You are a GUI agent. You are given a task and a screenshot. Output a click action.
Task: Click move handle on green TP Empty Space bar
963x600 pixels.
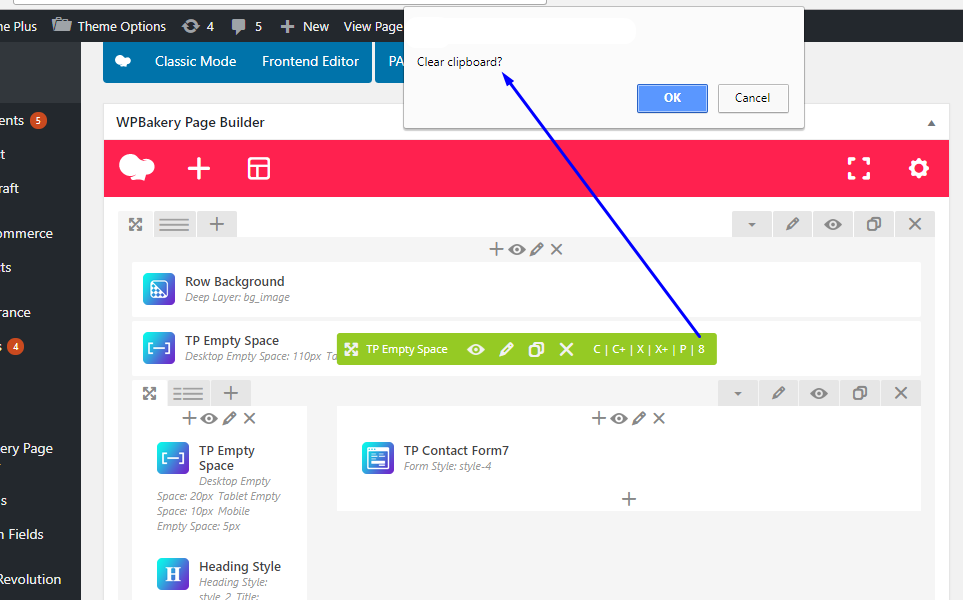coord(351,349)
